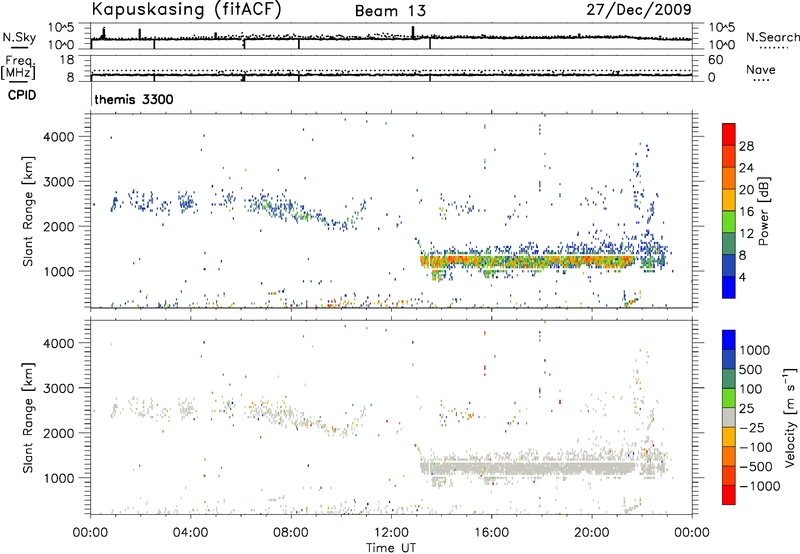Click the 20:00 time axis label
This screenshot has height=554, width=800.
click(591, 533)
